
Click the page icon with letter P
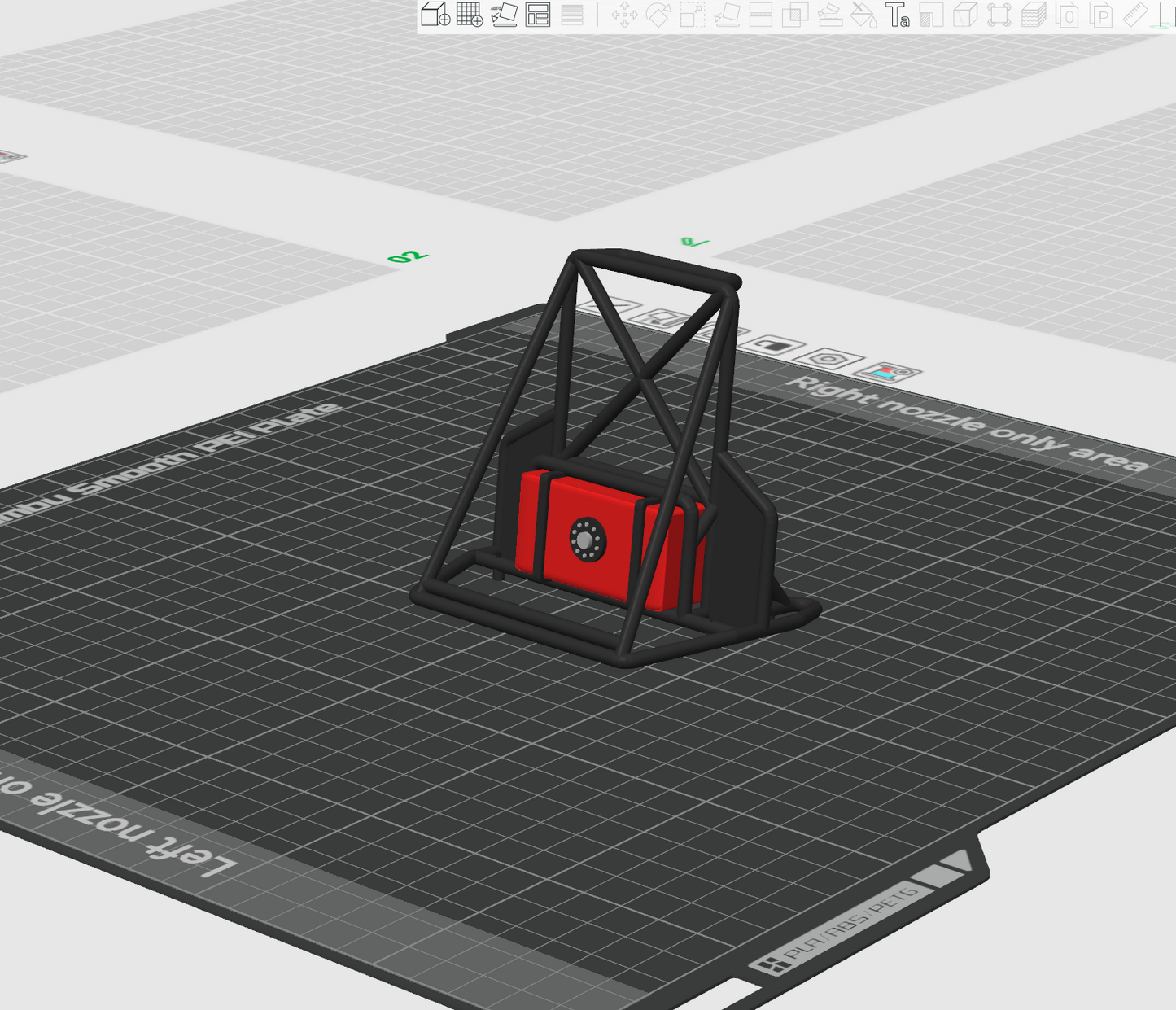1101,15
